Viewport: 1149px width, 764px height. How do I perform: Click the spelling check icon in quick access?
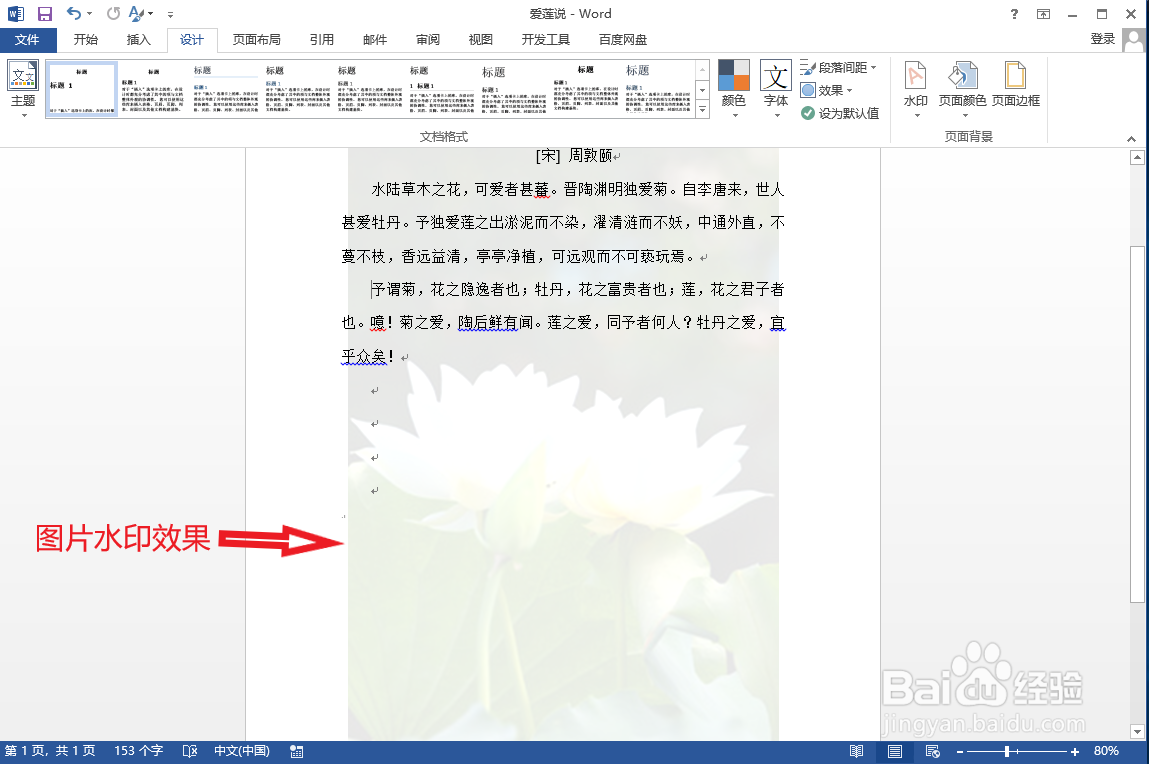click(x=136, y=13)
